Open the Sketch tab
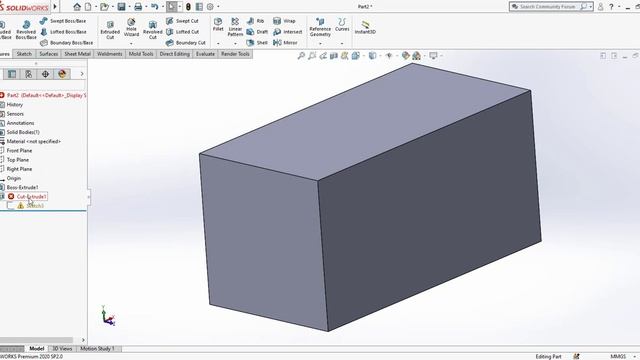The height and width of the screenshot is (360, 640). tap(24, 54)
